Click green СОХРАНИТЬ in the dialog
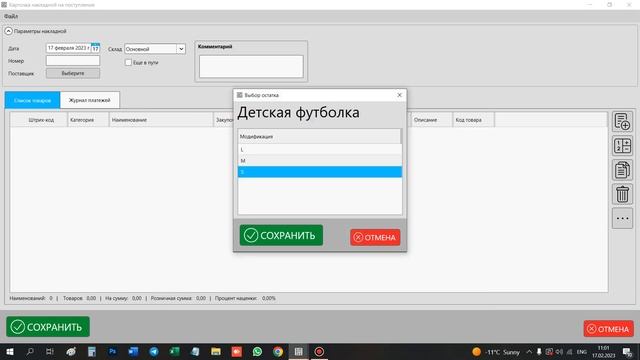The image size is (640, 360). pos(281,235)
